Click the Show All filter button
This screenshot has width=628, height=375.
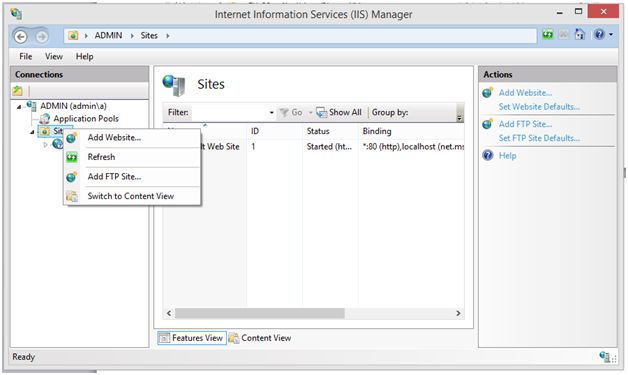click(x=339, y=113)
